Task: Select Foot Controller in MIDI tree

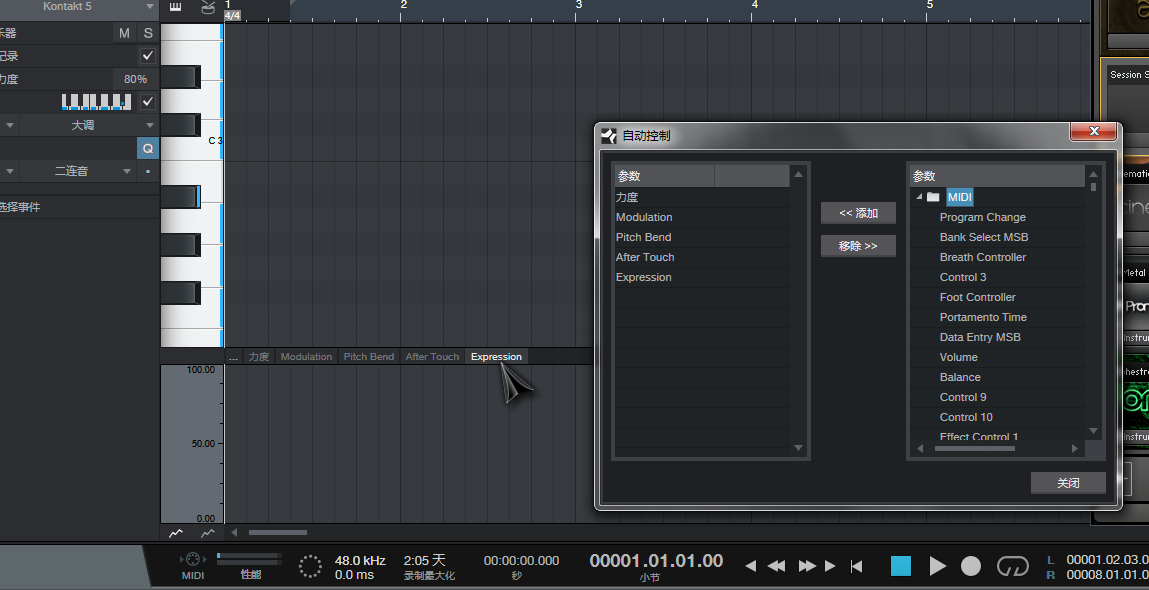Action: pos(978,297)
